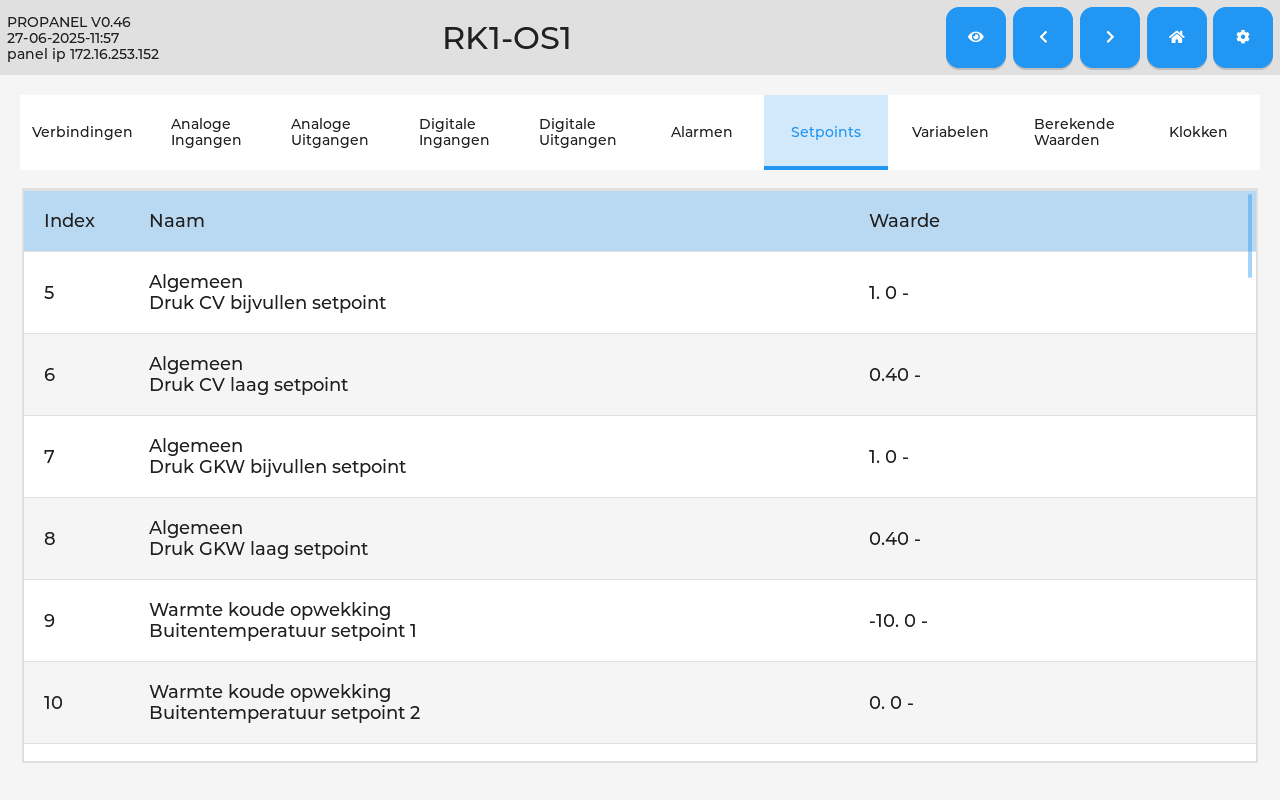Select row Druk CV laag setpoint
This screenshot has width=1280, height=800.
tap(640, 375)
